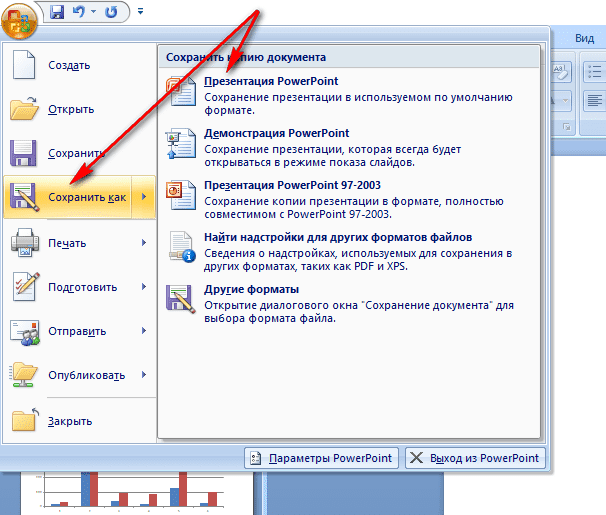The height and width of the screenshot is (515, 606).
Task: Click the folder icon next to Закрыть
Action: (25, 419)
